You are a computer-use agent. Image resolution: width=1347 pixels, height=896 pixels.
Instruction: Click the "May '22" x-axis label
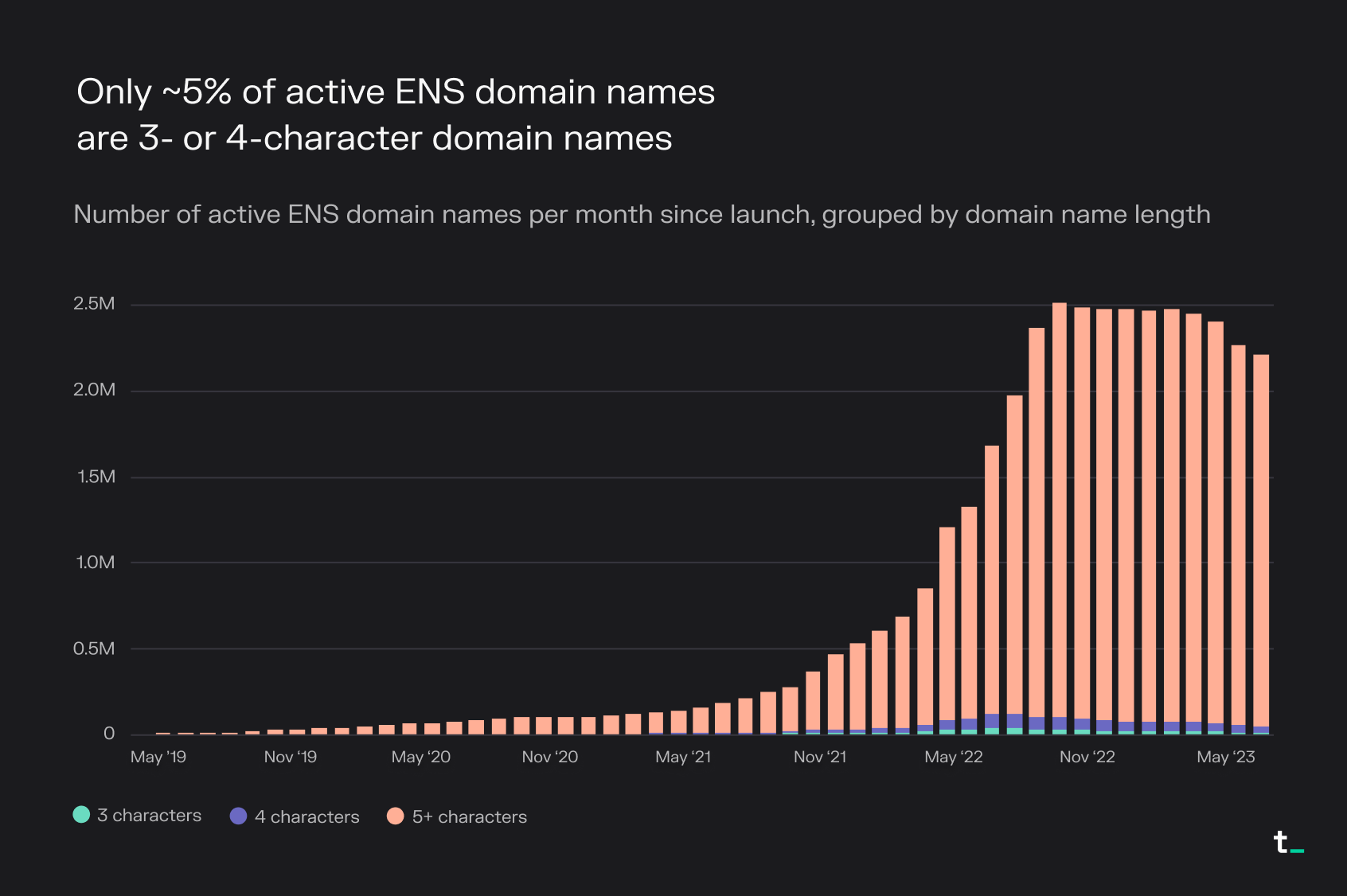954,757
